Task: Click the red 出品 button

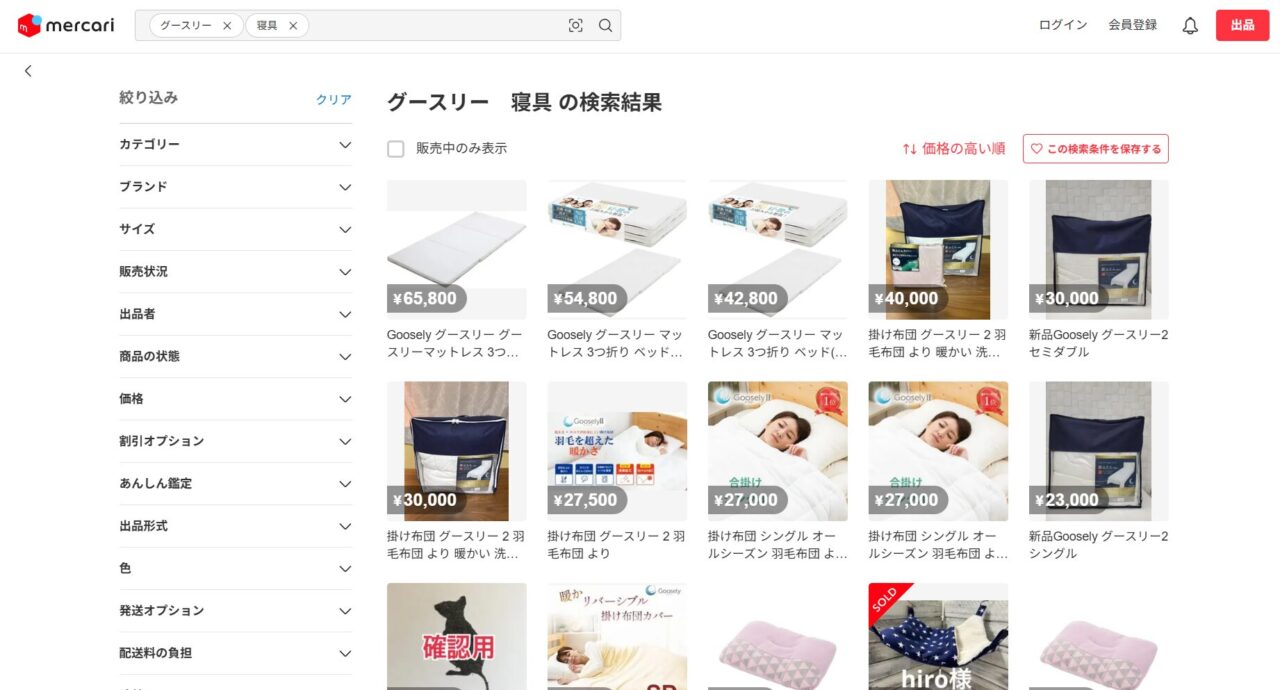Action: 1242,25
